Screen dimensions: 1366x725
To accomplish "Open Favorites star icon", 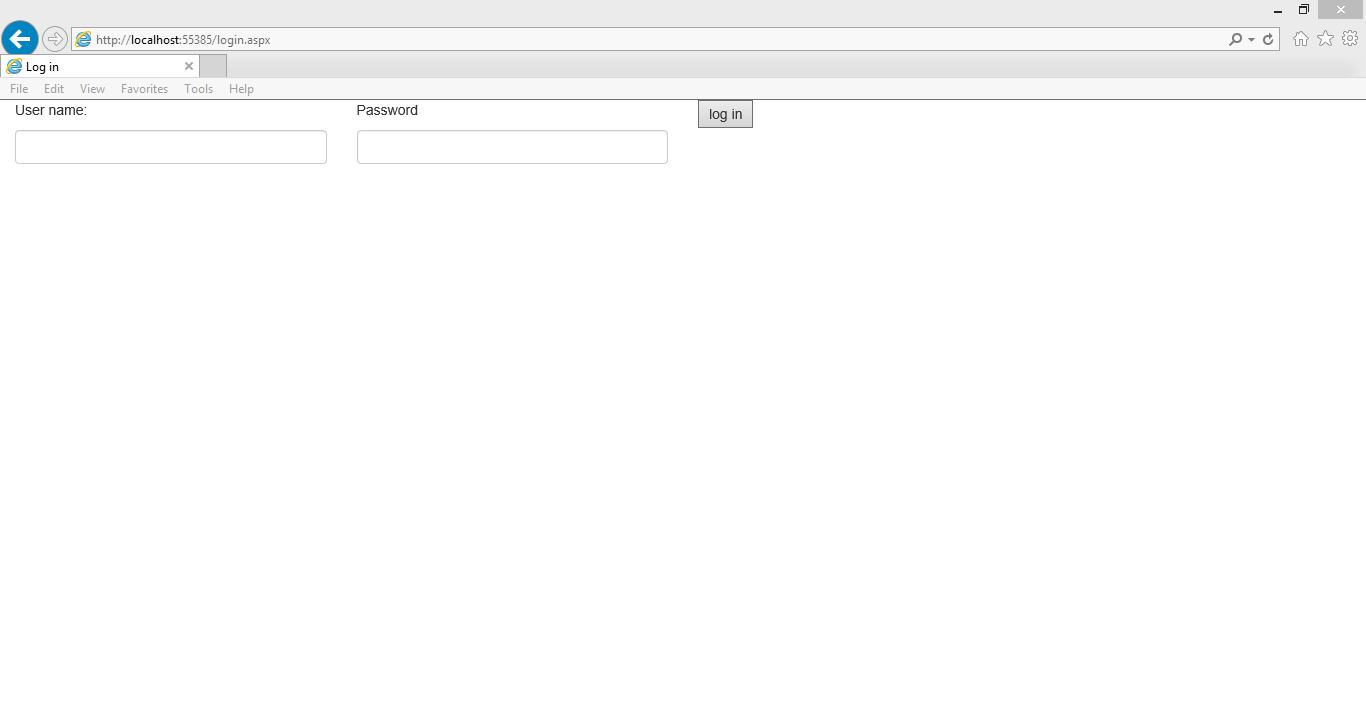I will point(1326,38).
